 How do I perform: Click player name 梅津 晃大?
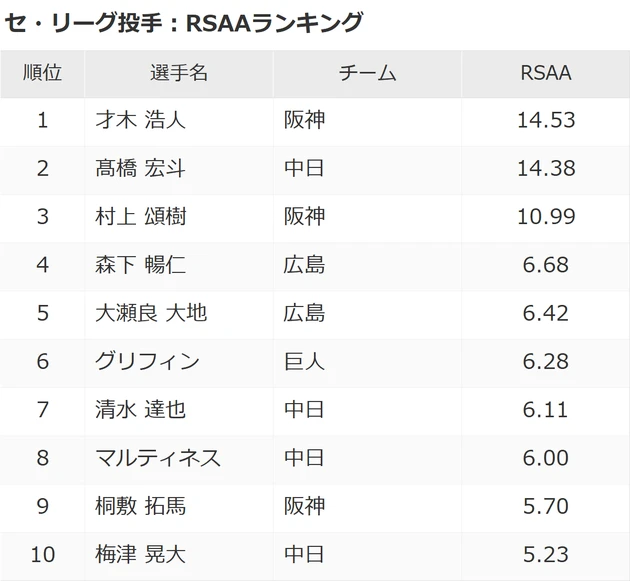point(141,553)
